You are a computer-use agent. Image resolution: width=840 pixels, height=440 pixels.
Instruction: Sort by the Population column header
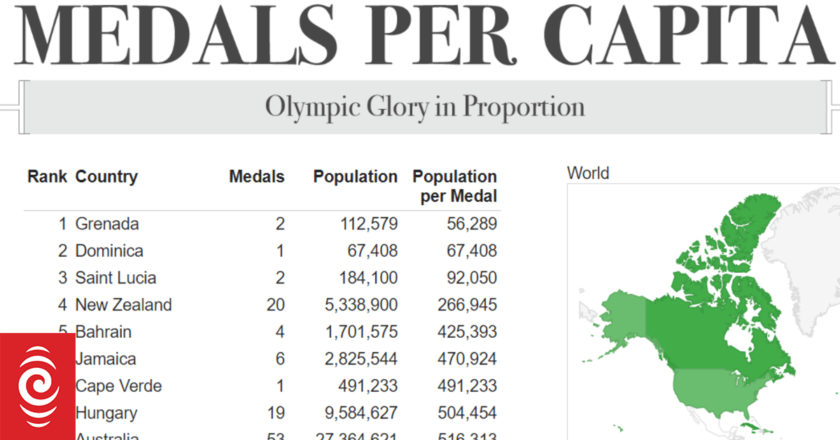(x=355, y=177)
